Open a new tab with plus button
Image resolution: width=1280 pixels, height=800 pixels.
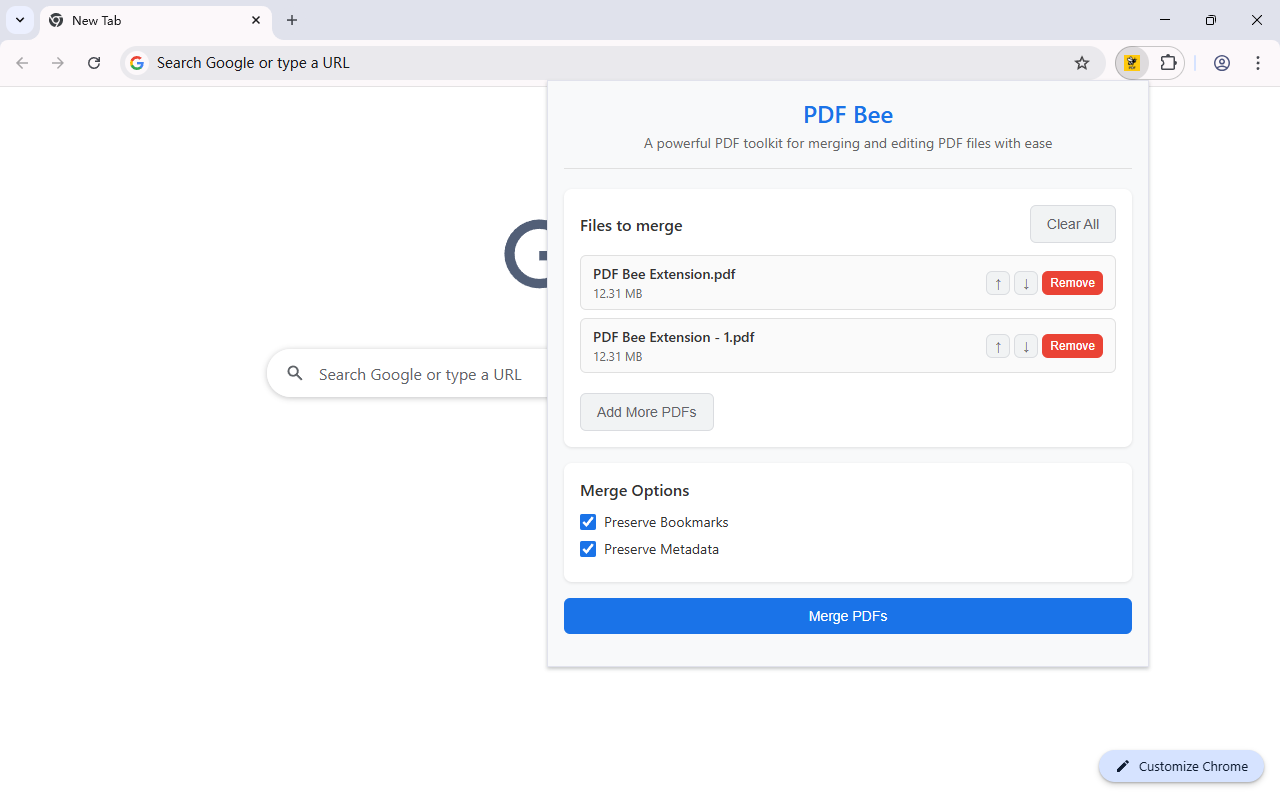[292, 20]
